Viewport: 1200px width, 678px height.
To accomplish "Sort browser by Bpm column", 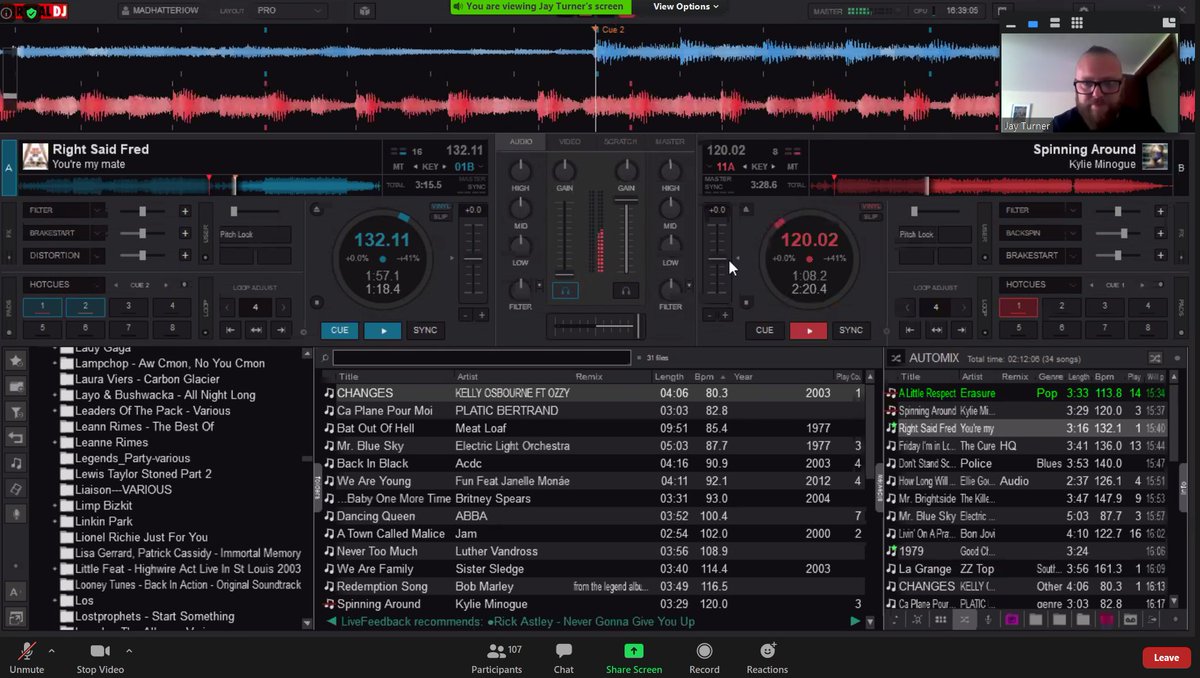I will 711,377.
